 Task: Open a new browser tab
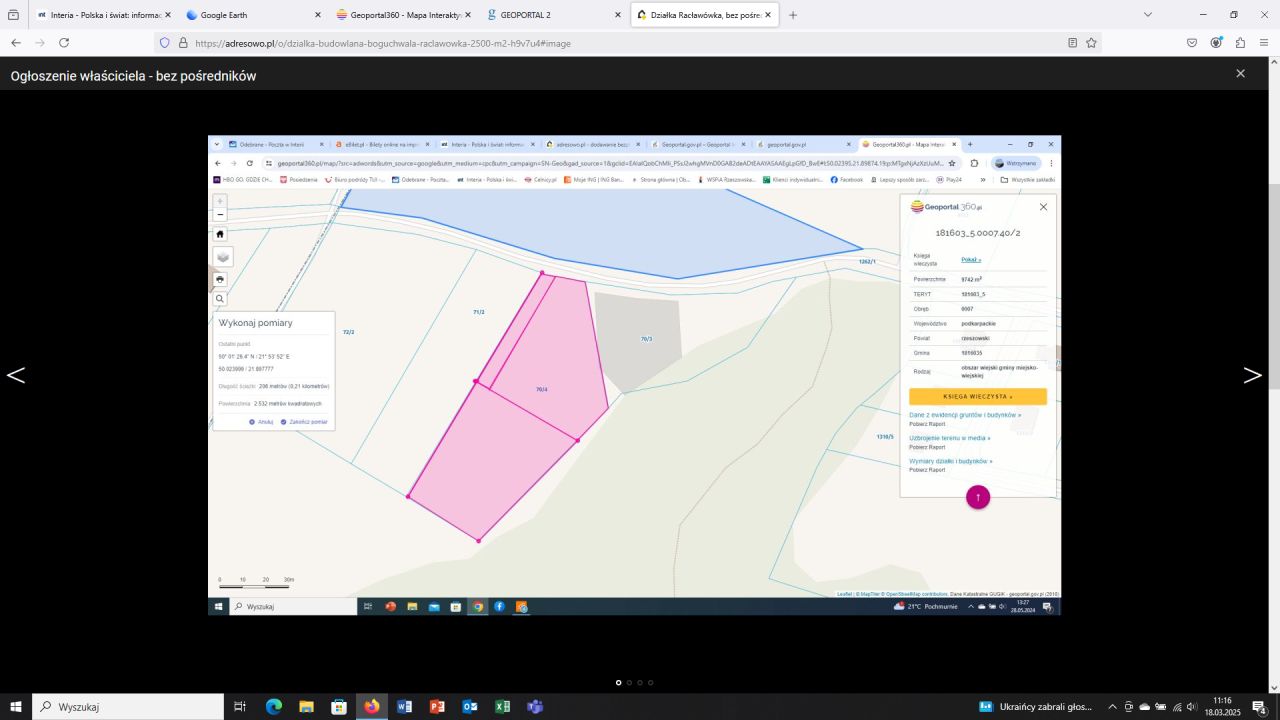pyautogui.click(x=793, y=15)
